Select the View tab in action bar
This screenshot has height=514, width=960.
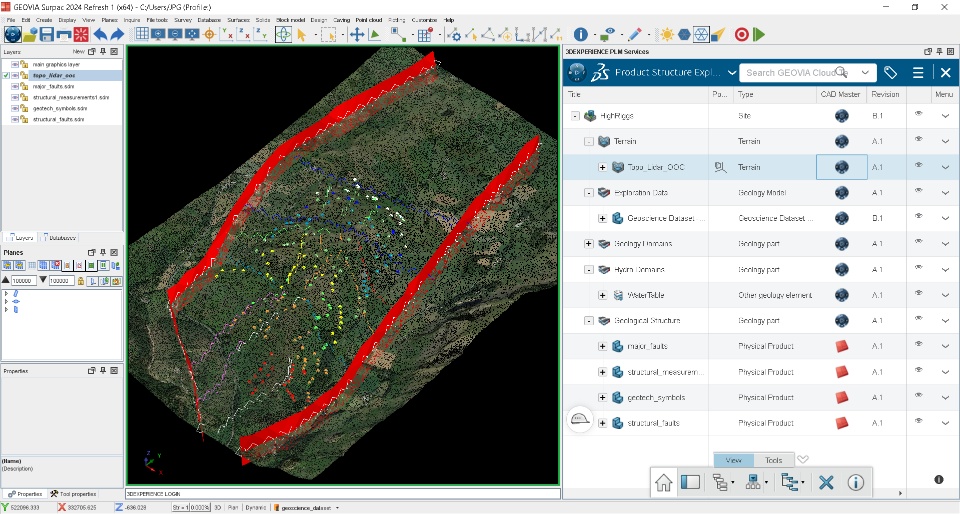coord(733,460)
